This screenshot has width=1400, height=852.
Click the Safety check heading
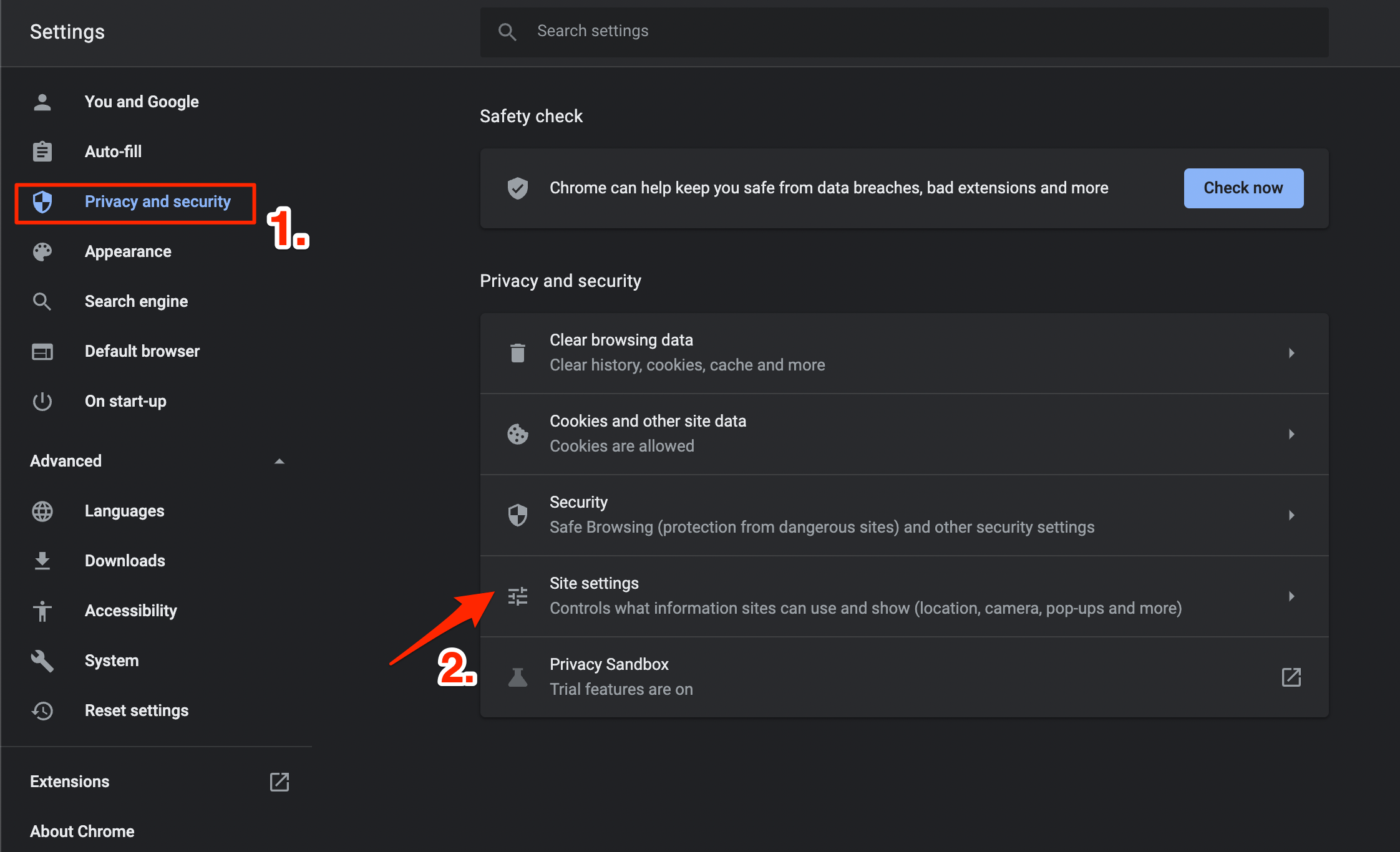pyautogui.click(x=531, y=116)
